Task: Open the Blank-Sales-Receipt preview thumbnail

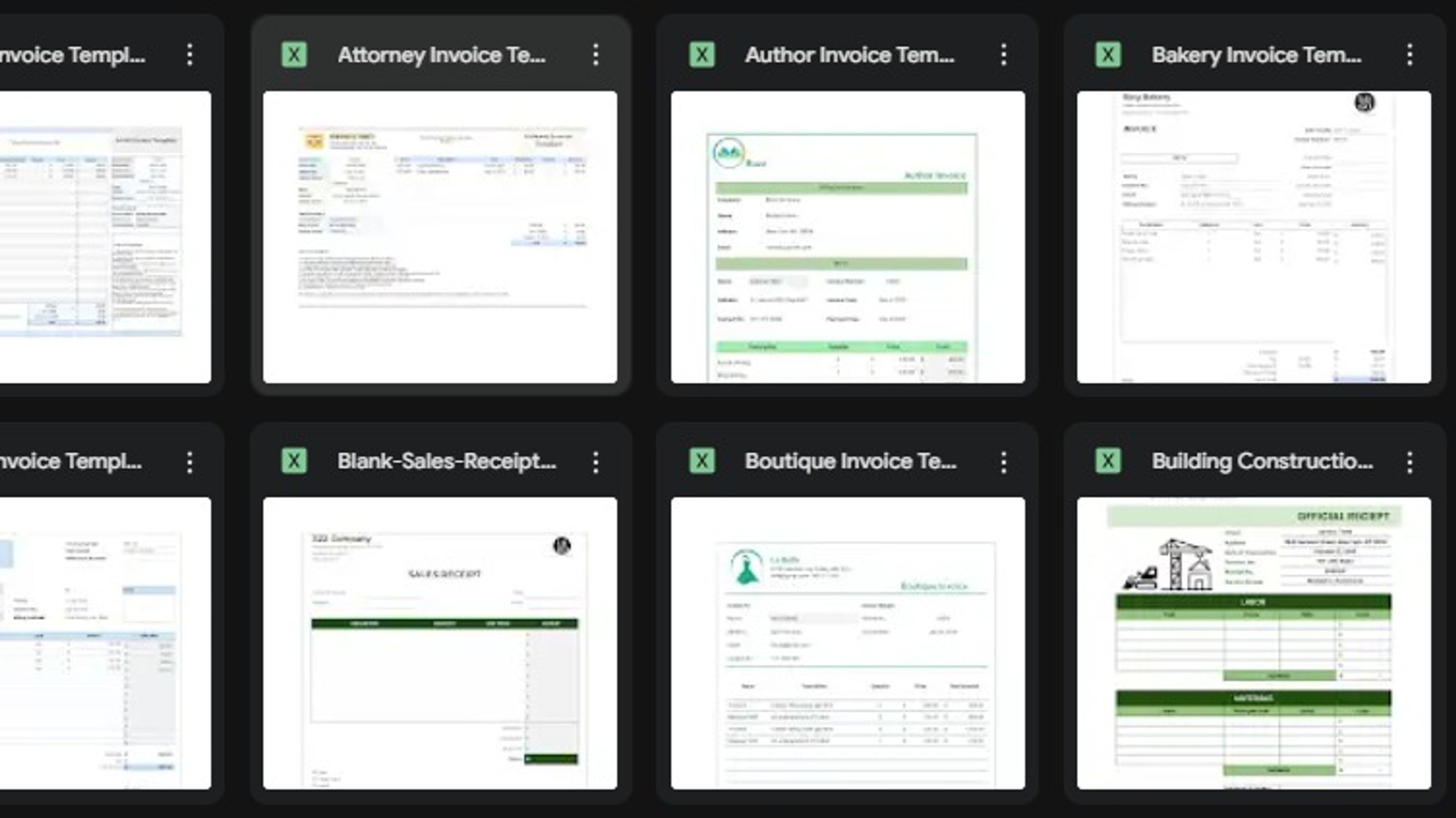Action: click(x=440, y=643)
